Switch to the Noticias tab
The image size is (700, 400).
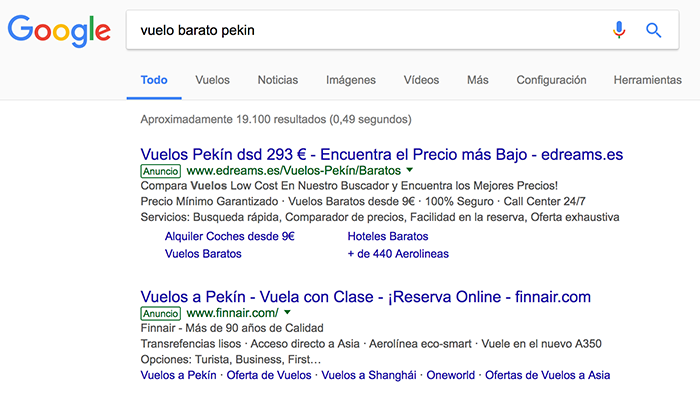[x=277, y=80]
